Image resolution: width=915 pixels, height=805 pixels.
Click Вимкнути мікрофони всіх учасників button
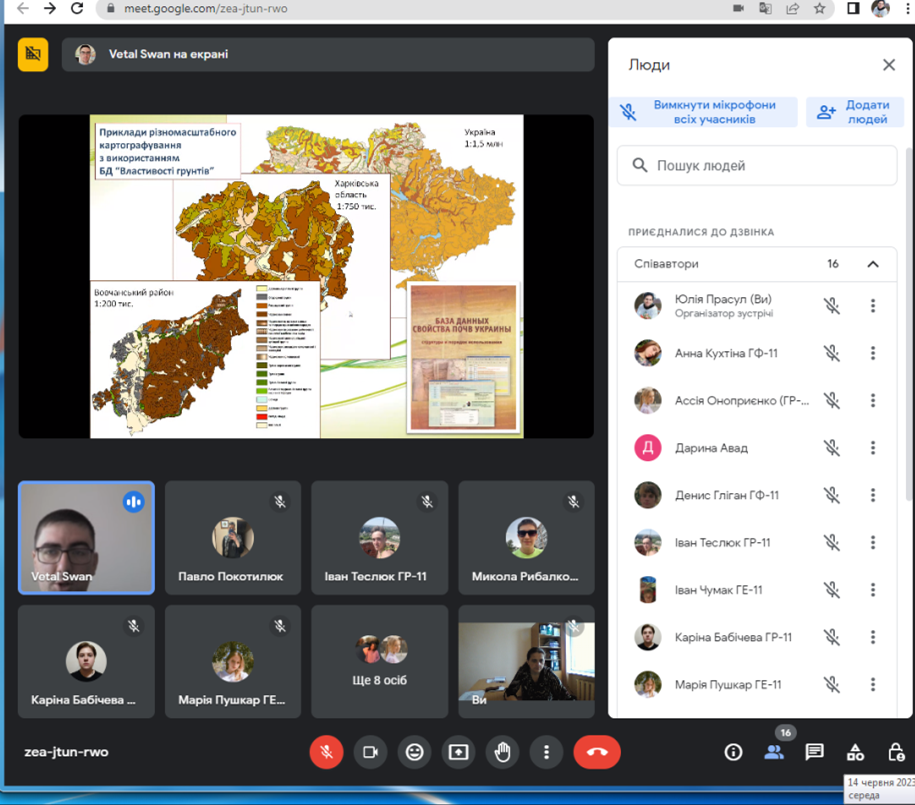click(x=707, y=112)
